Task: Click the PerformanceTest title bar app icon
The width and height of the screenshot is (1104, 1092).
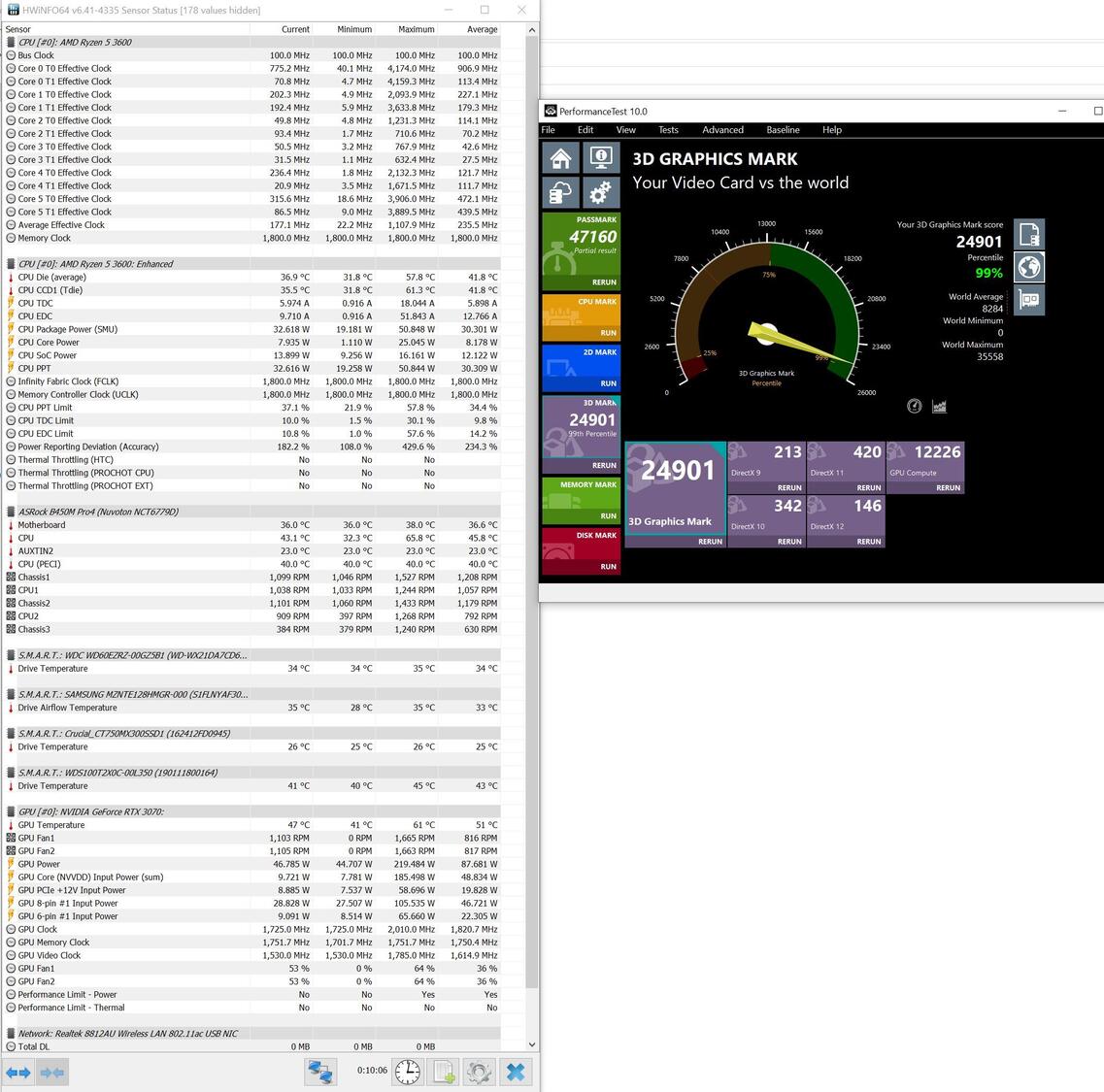Action: click(x=551, y=112)
